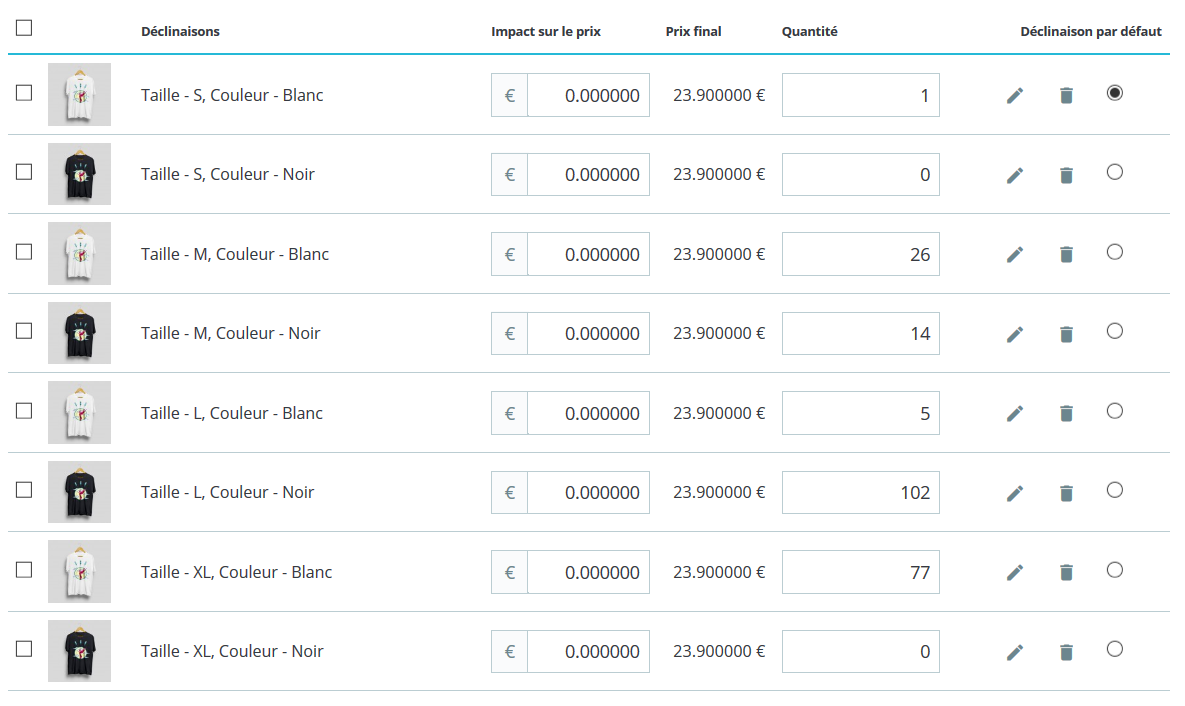1185x706 pixels.
Task: Delete the Taille M Couleur Noir row
Action: pos(1066,334)
